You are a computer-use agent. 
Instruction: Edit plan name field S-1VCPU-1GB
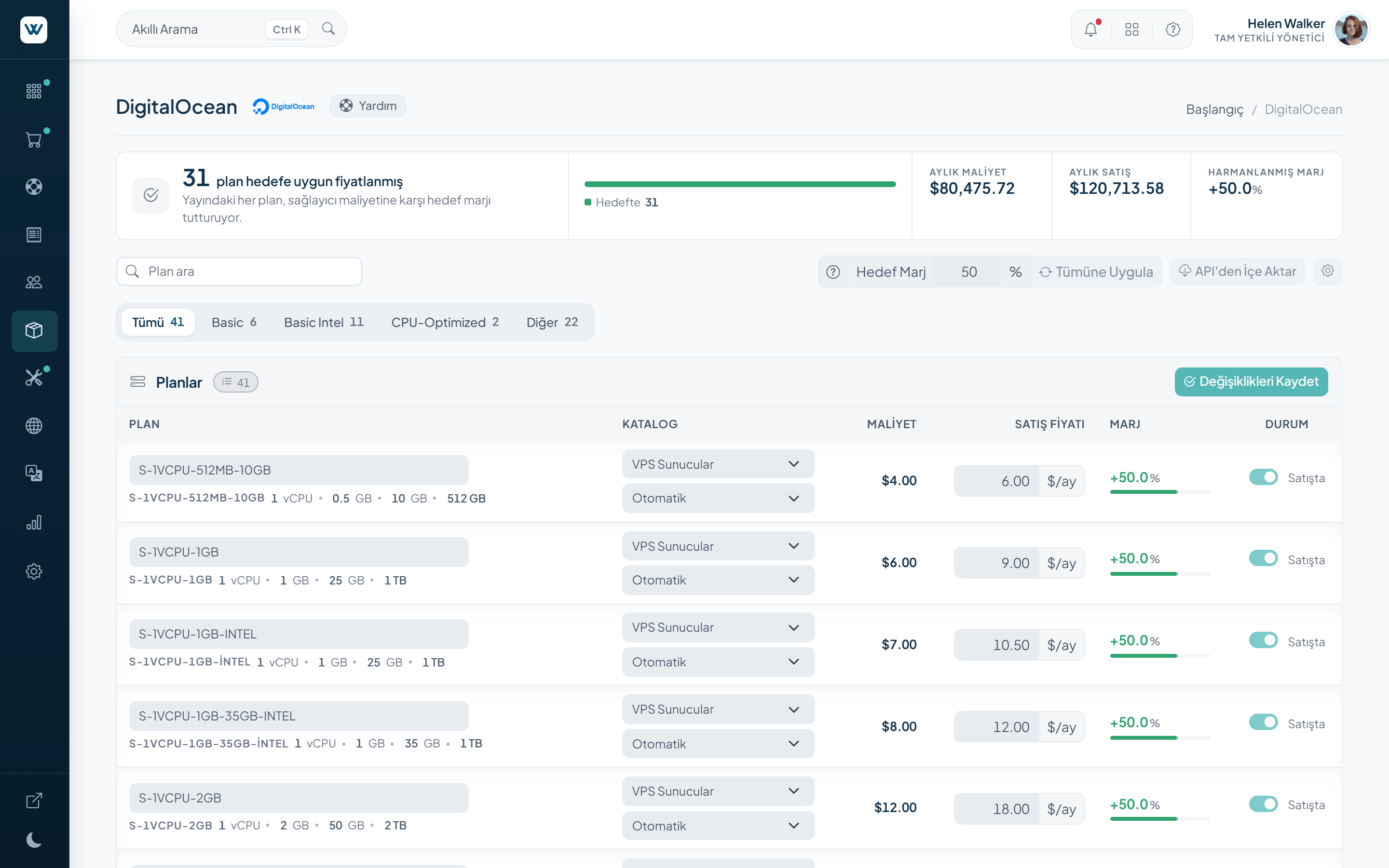tap(299, 552)
